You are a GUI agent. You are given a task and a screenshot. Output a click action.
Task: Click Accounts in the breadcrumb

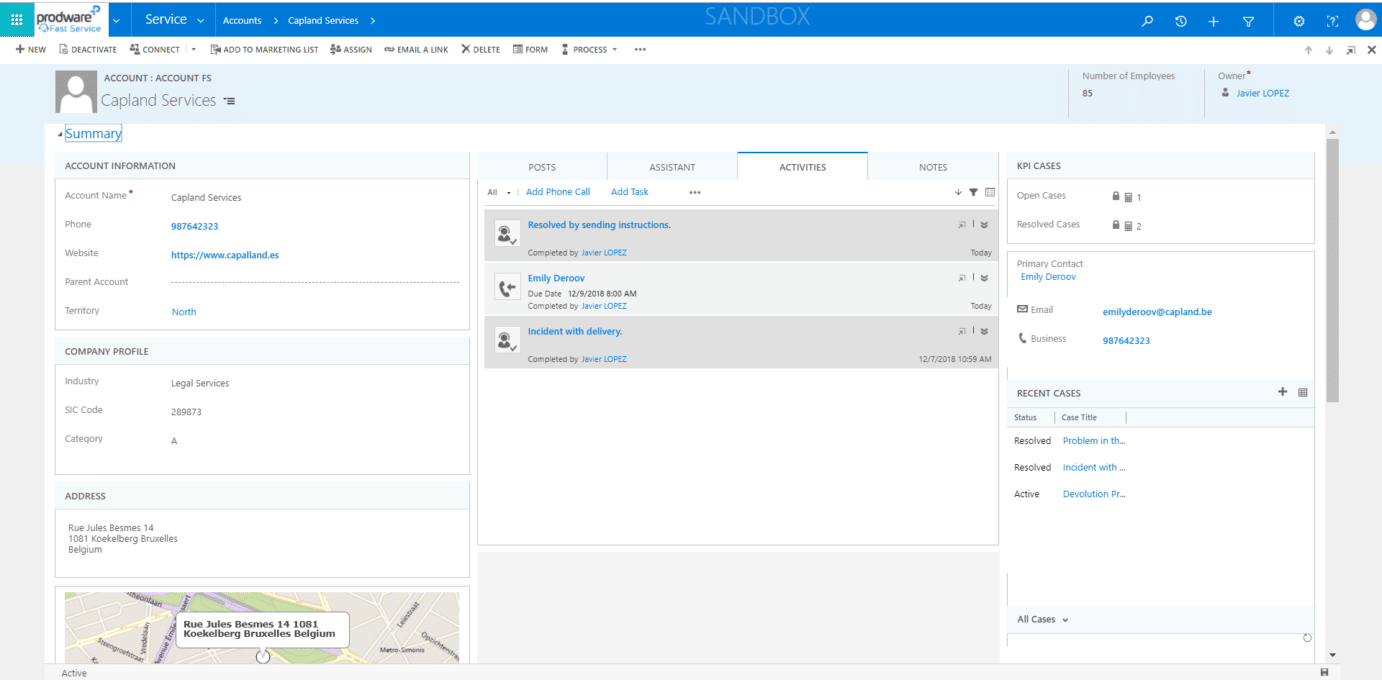(x=242, y=20)
